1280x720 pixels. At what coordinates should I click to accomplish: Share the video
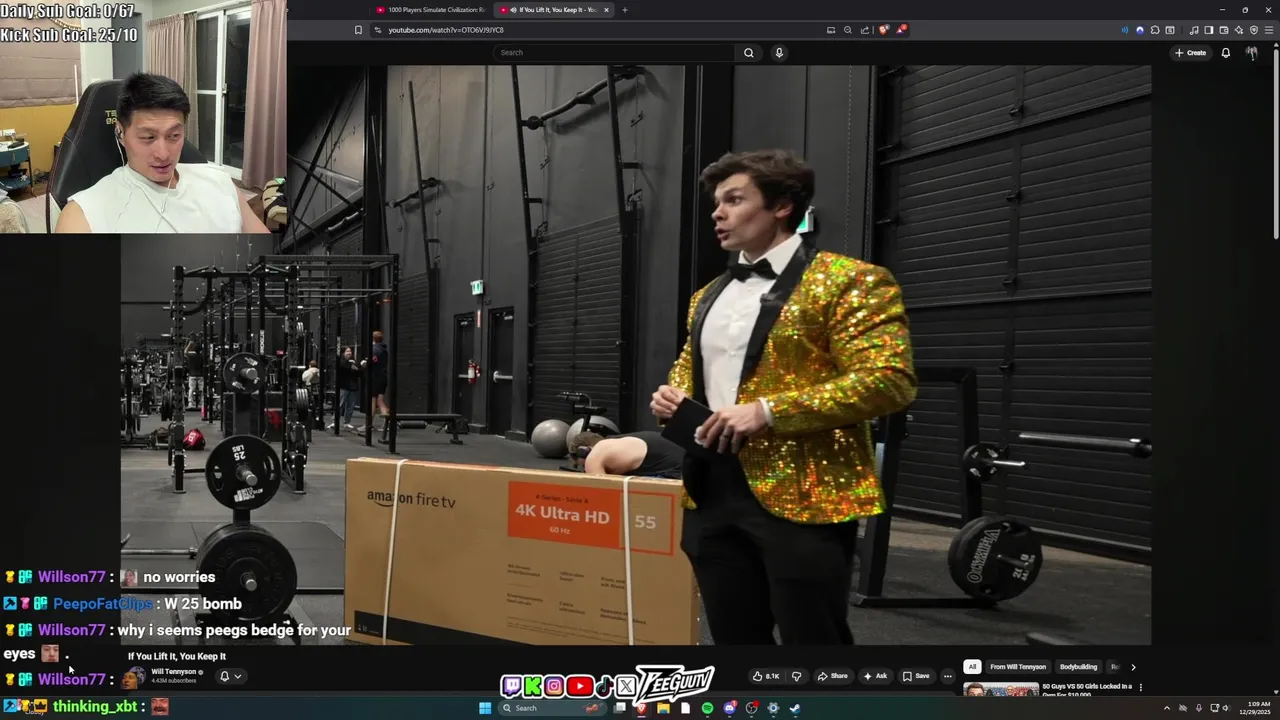pos(832,676)
